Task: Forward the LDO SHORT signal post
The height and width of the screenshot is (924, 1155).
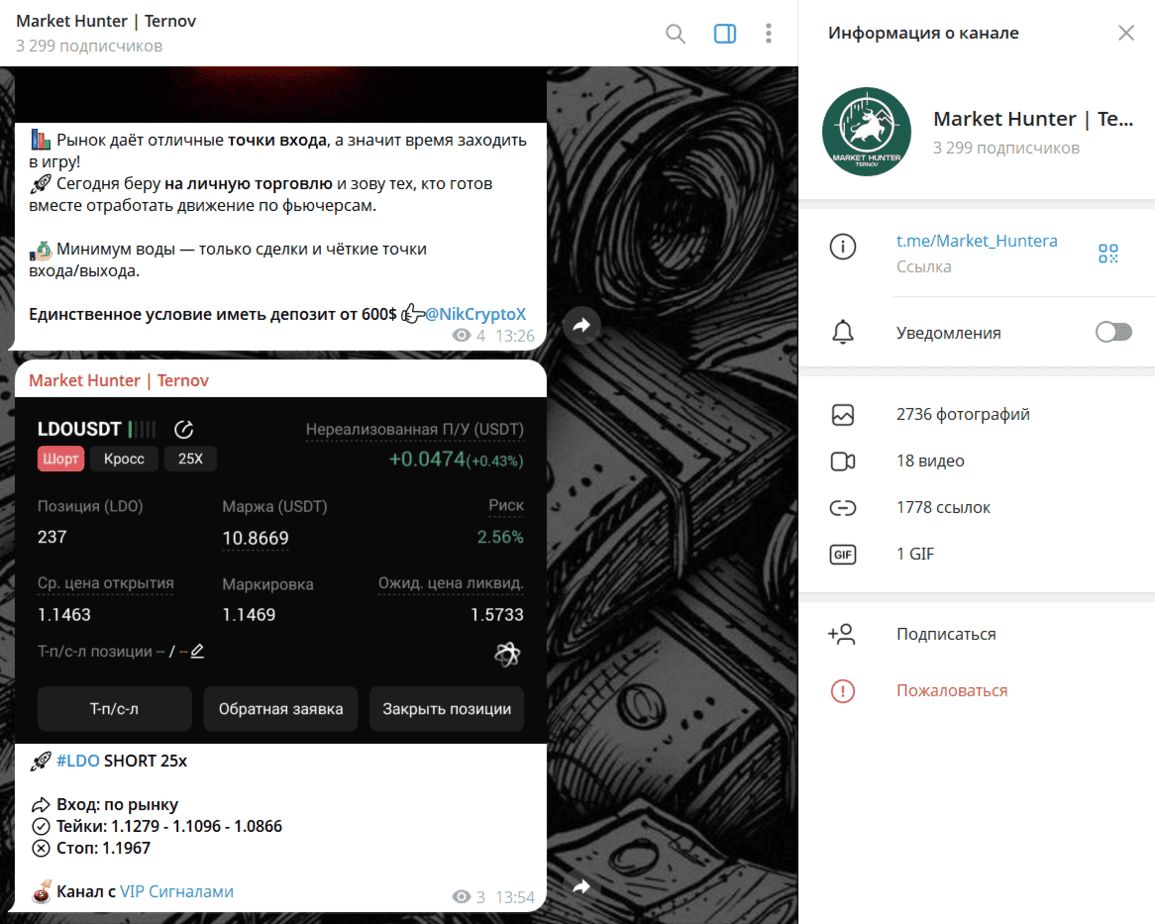Action: (582, 886)
